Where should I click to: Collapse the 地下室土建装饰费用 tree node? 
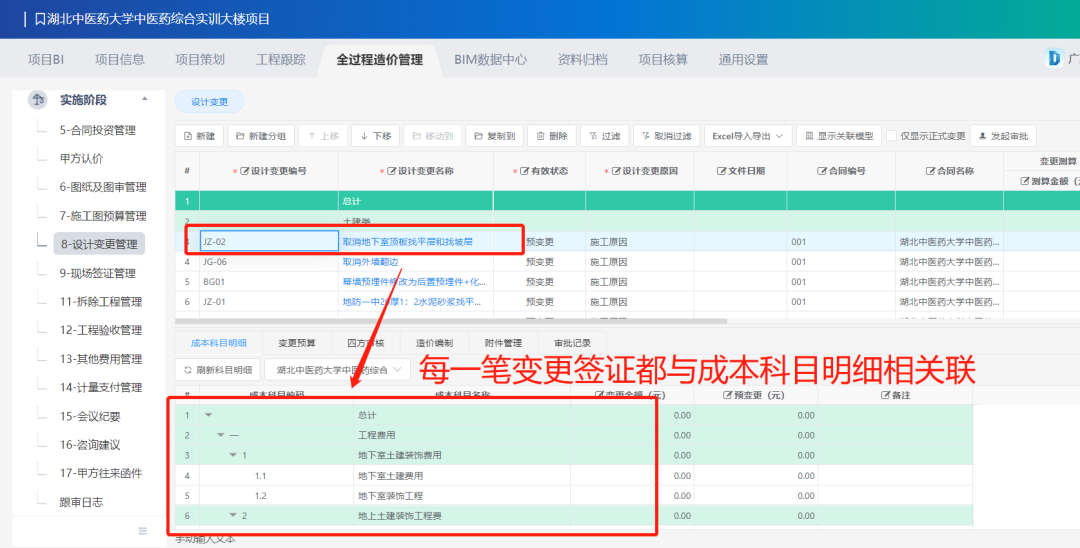point(233,455)
